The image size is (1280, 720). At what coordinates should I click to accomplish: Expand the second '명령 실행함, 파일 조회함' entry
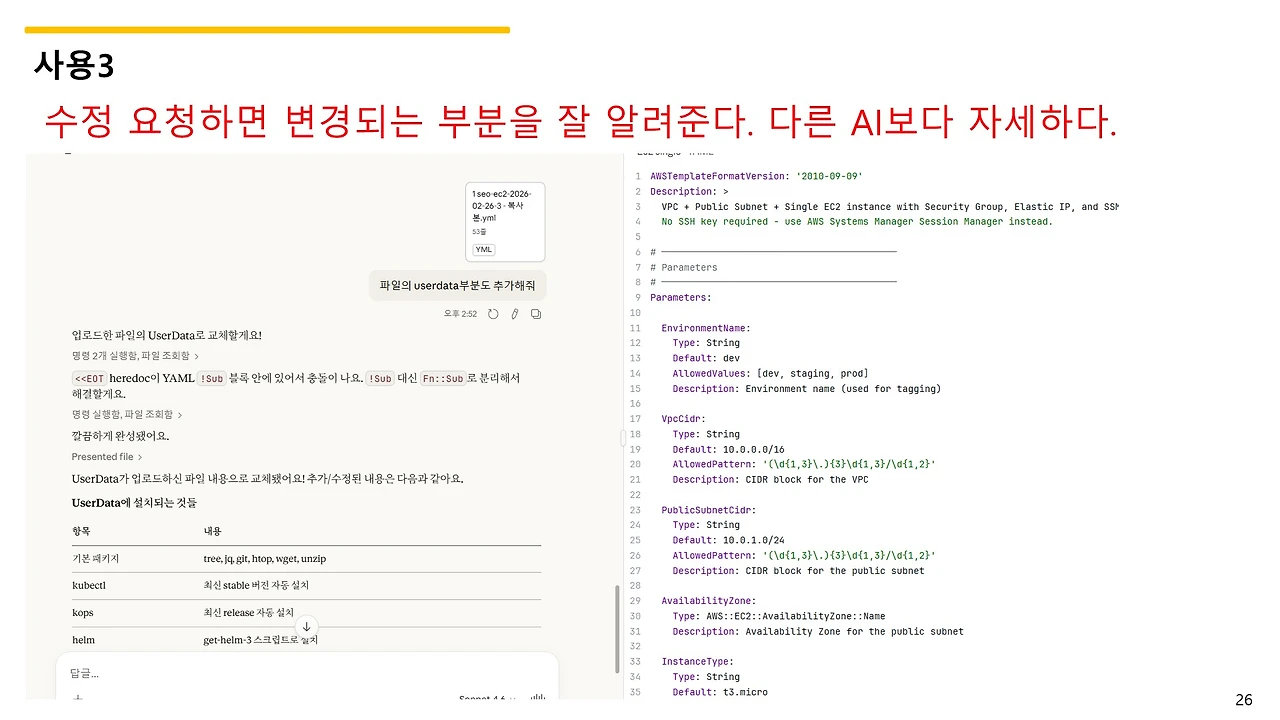[x=125, y=414]
